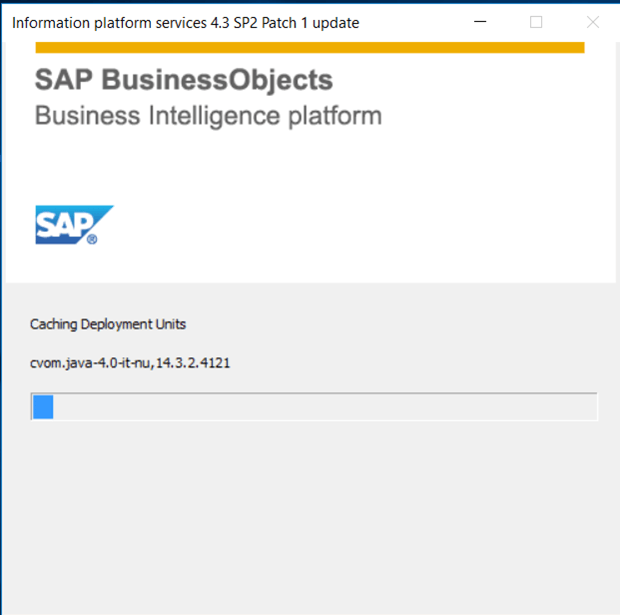Click the orange banner stripe

pos(310,47)
